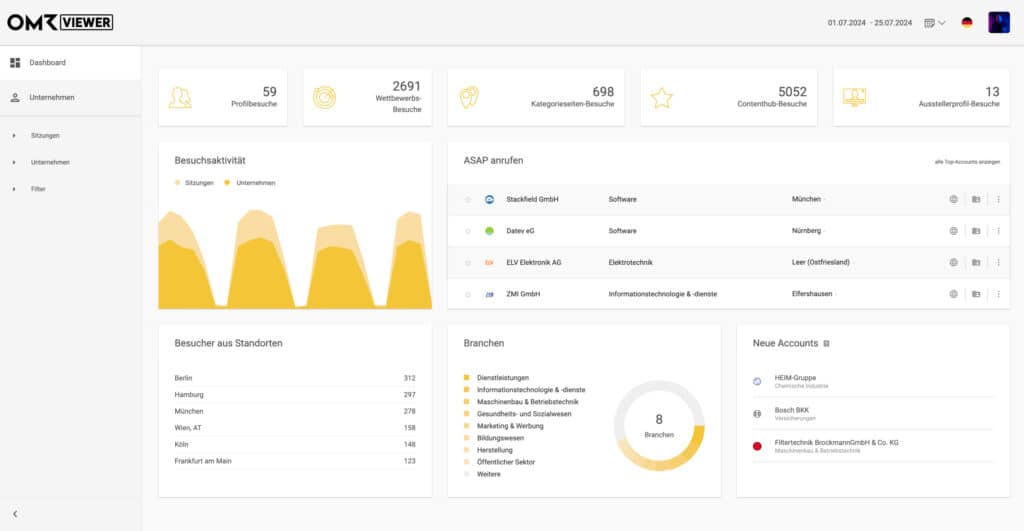Click the info icon beside Neue Accounts
1024x531 pixels.
point(826,343)
